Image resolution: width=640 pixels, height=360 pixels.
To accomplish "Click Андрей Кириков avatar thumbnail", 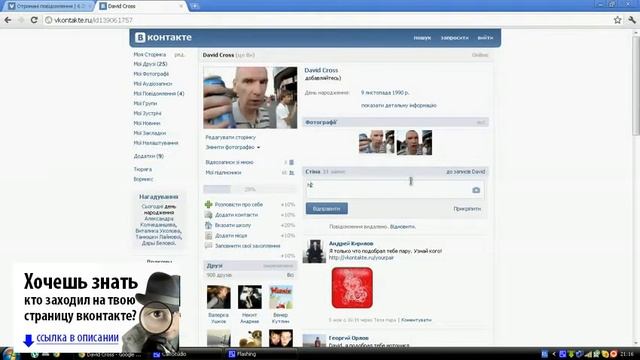I will [x=314, y=251].
